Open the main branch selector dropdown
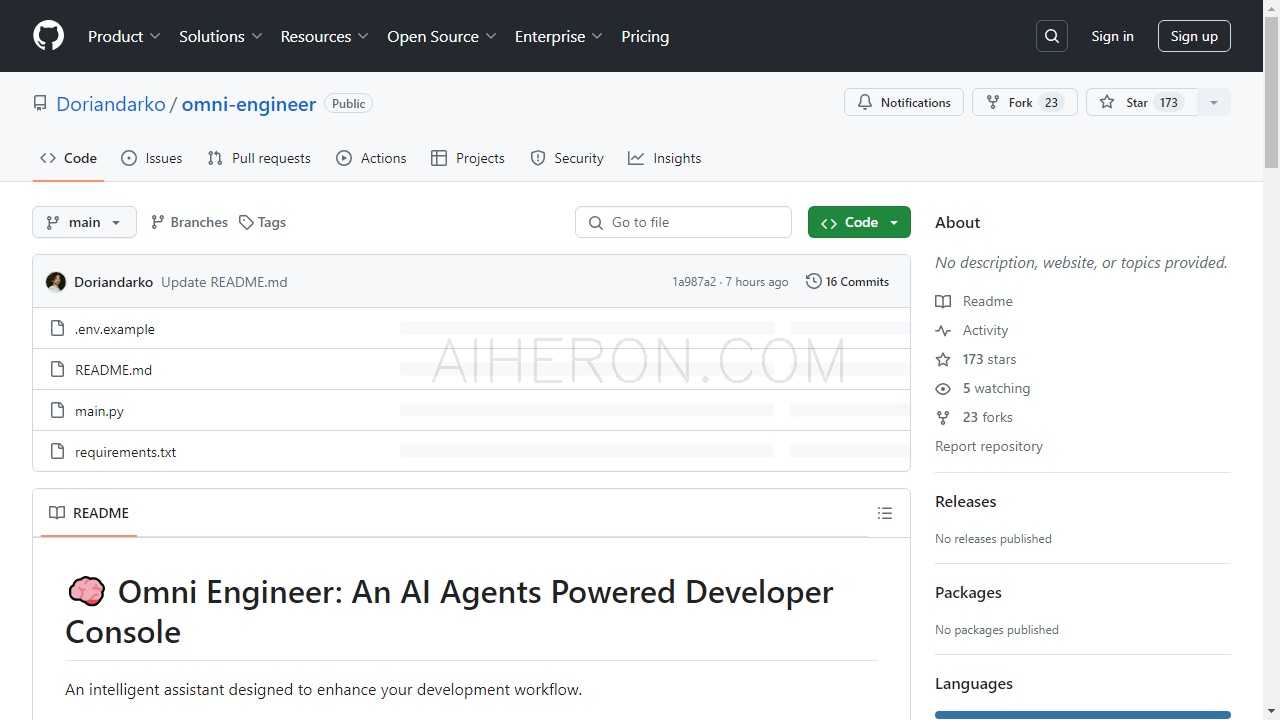 click(x=84, y=222)
